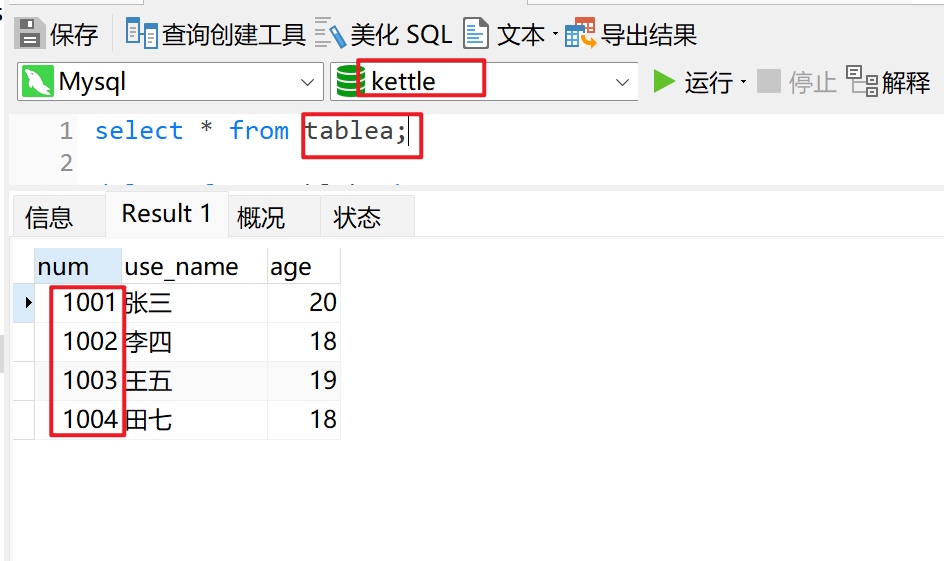
Task: Click the Beautify SQL icon
Action: tap(330, 33)
